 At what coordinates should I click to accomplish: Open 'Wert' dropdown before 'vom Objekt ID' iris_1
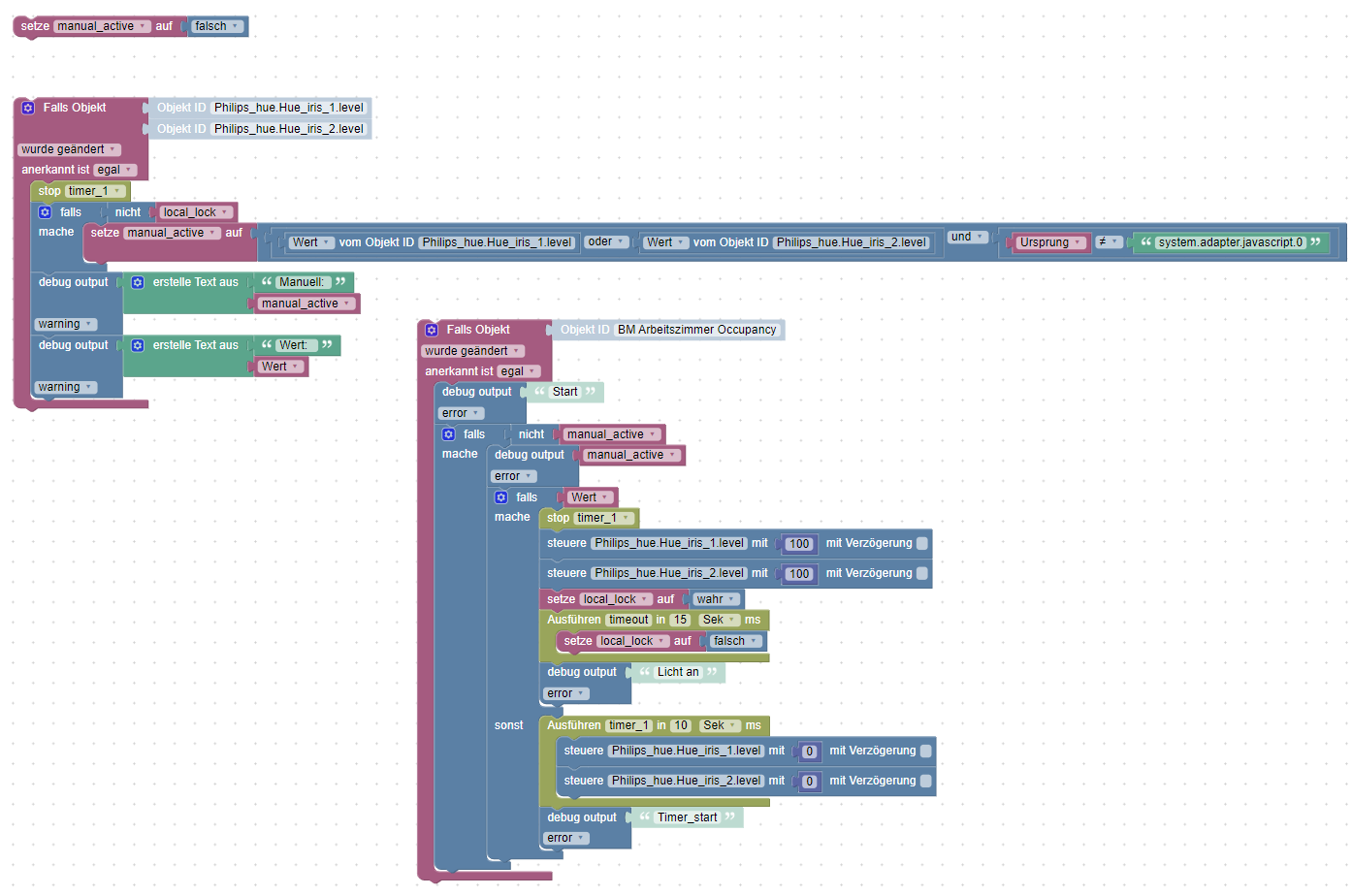pos(311,242)
